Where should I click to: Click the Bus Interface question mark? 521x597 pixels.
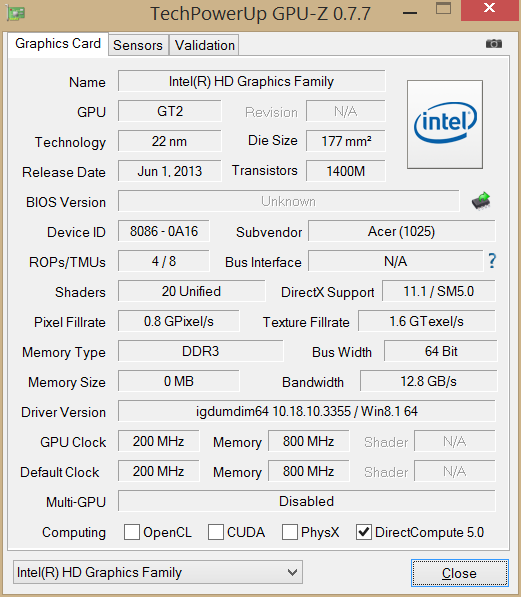492,261
